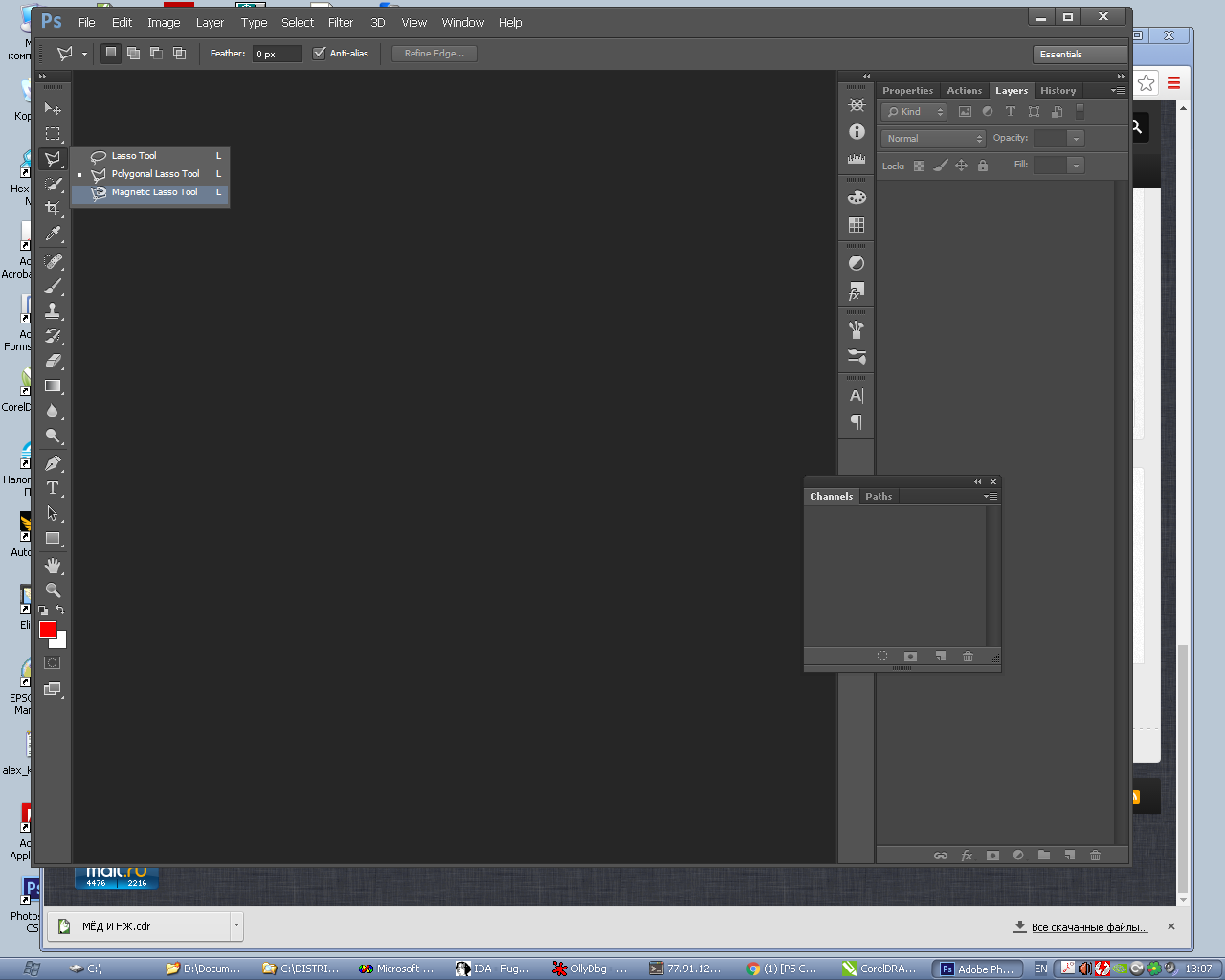The height and width of the screenshot is (980, 1225).
Task: Open the Essentials workspace dropdown
Action: [1080, 55]
